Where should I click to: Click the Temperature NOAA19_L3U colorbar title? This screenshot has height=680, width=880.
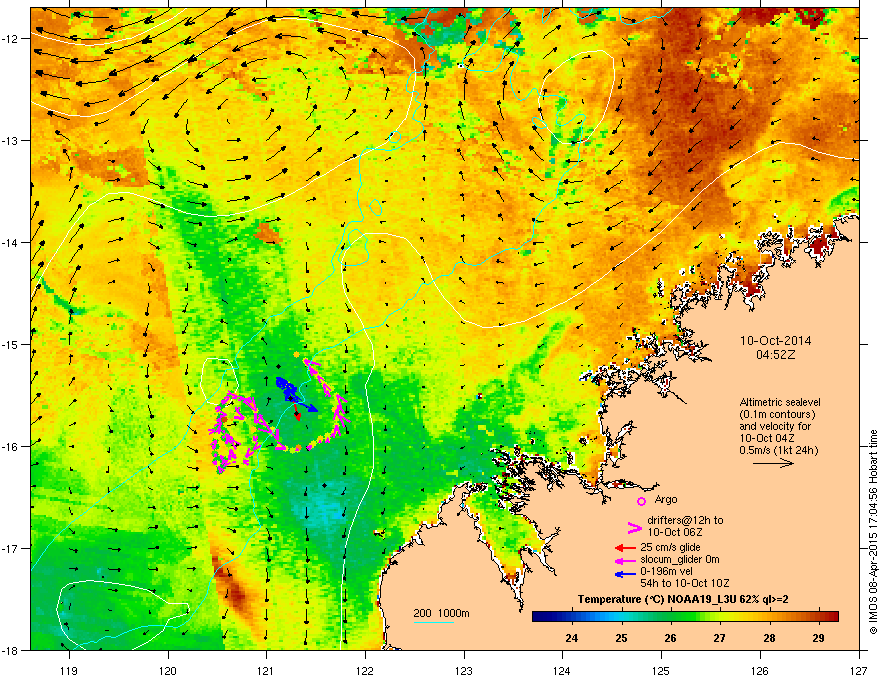683,599
